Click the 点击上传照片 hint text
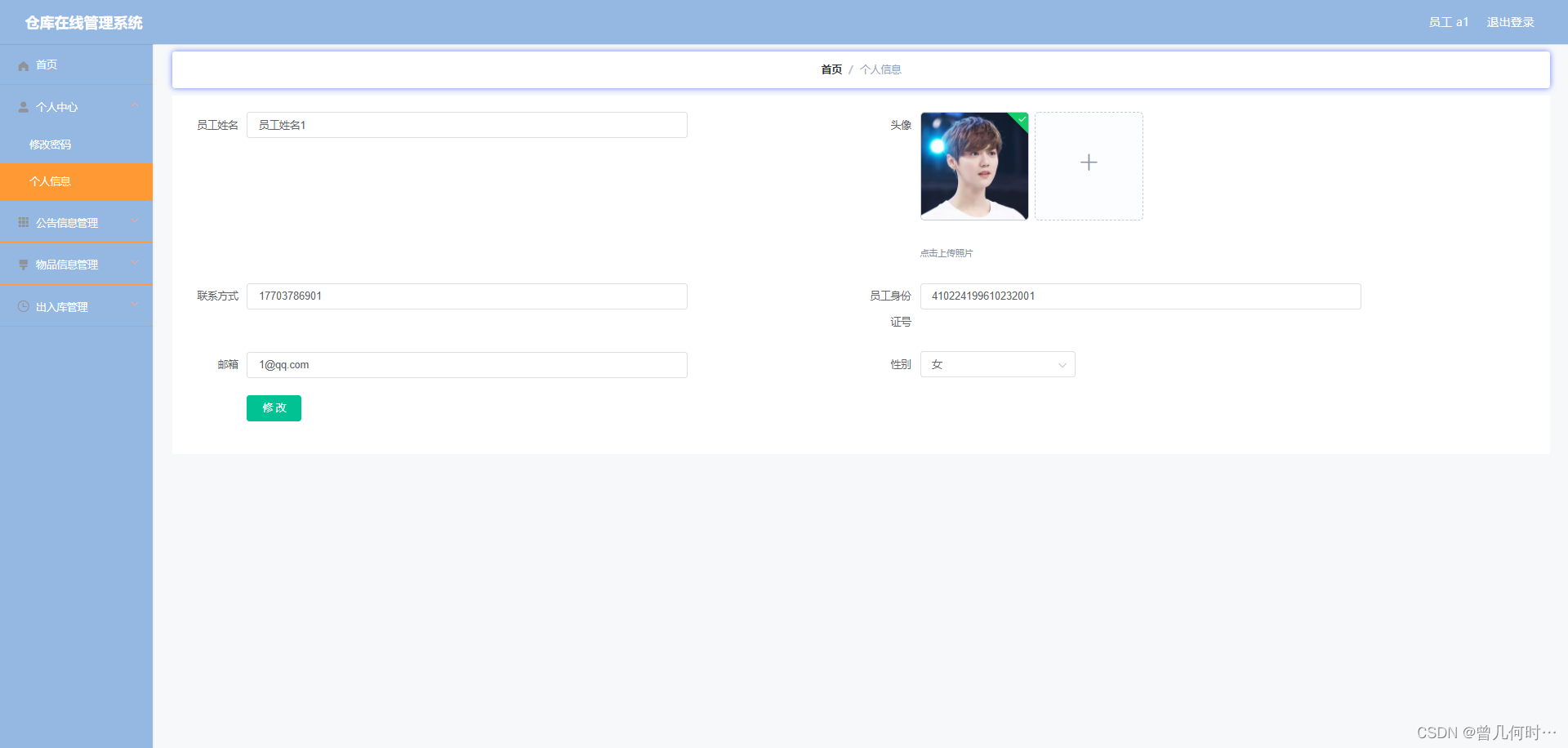 [x=947, y=253]
